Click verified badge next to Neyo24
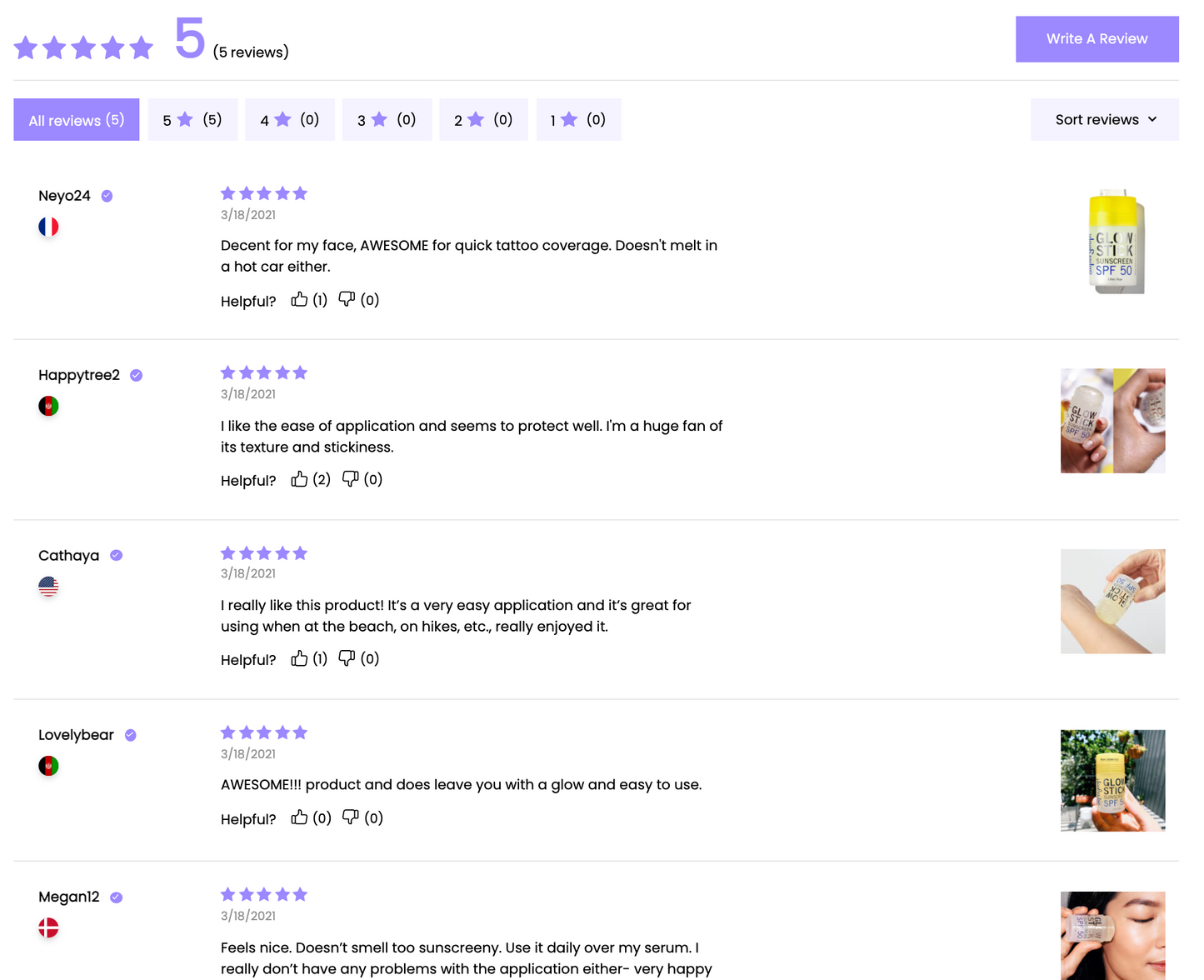 tap(107, 196)
